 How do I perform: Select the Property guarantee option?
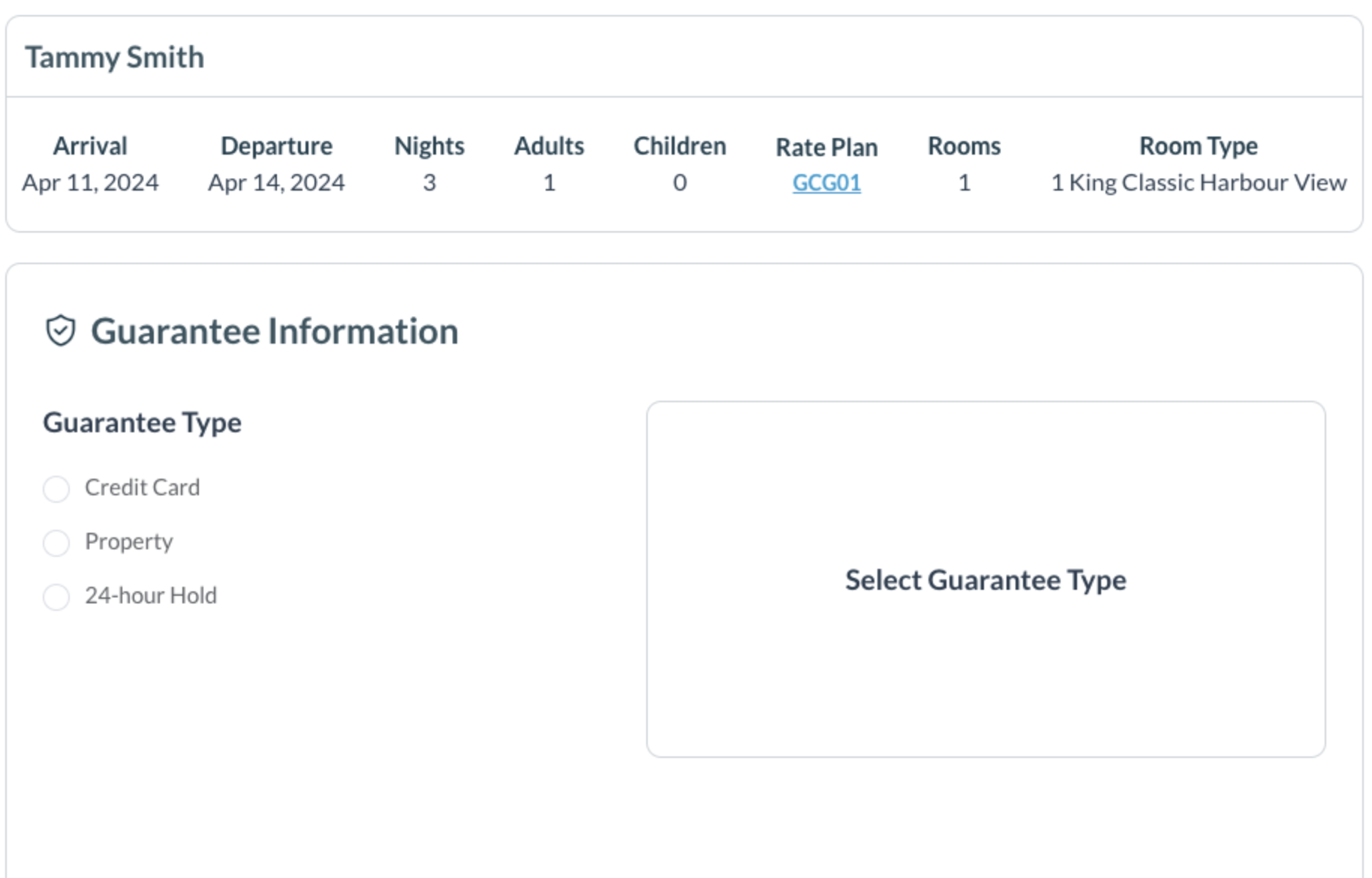[x=56, y=542]
